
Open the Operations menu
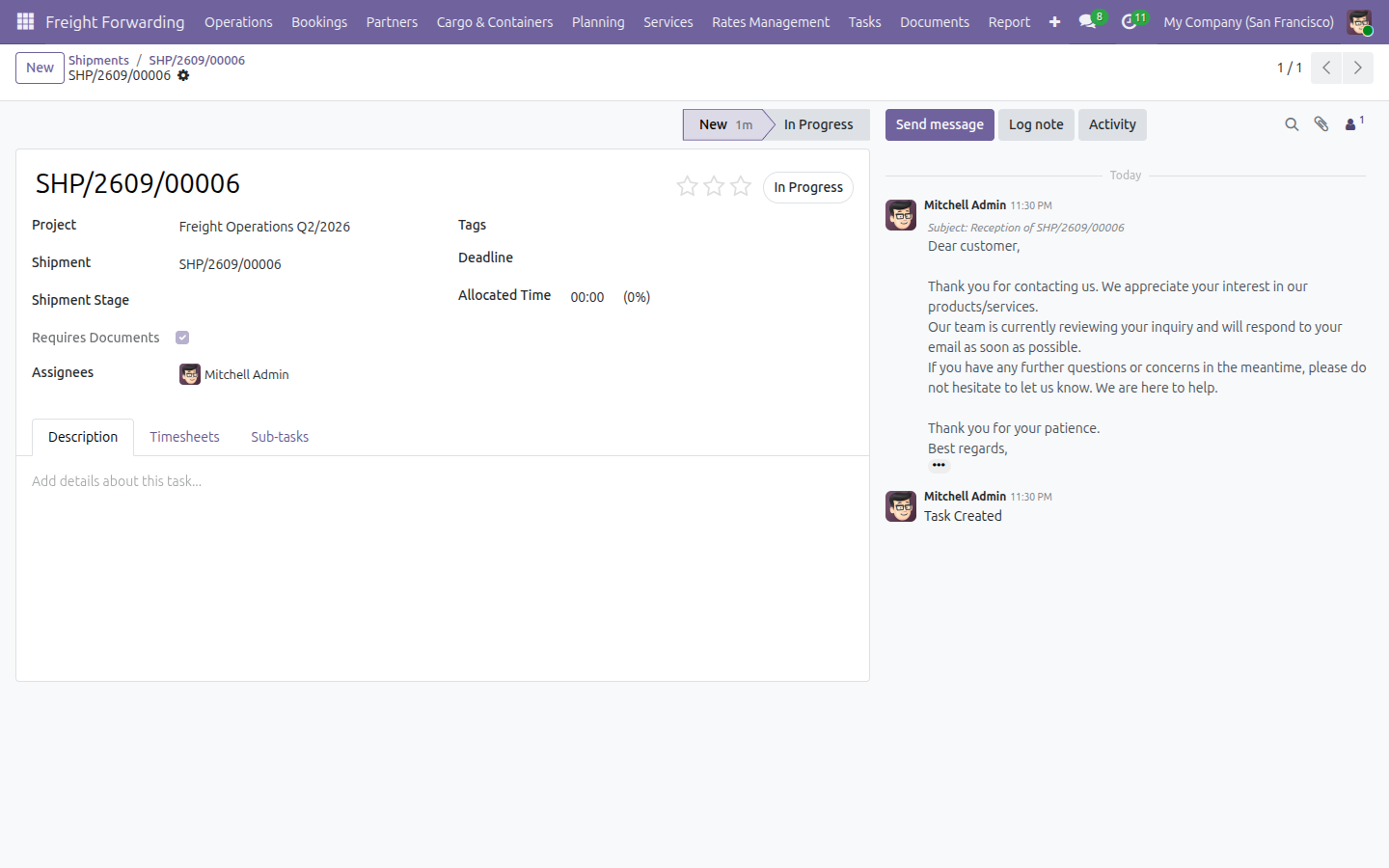[x=238, y=21]
